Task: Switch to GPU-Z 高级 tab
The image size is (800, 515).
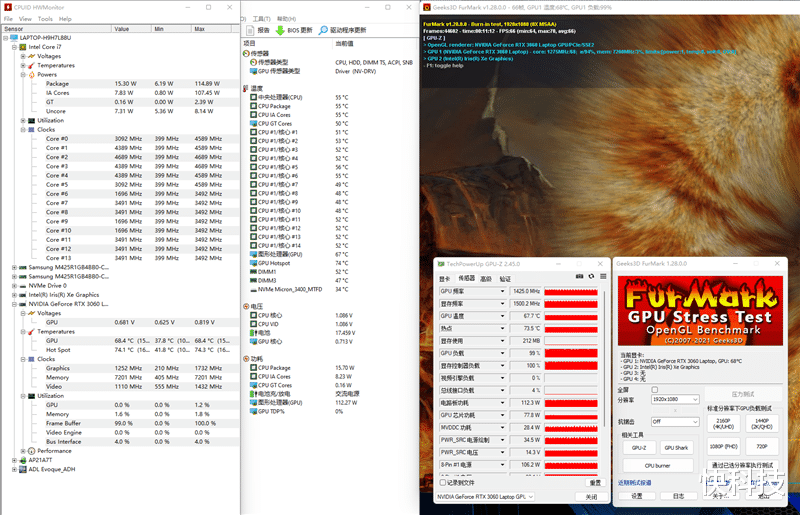Action: 486,279
